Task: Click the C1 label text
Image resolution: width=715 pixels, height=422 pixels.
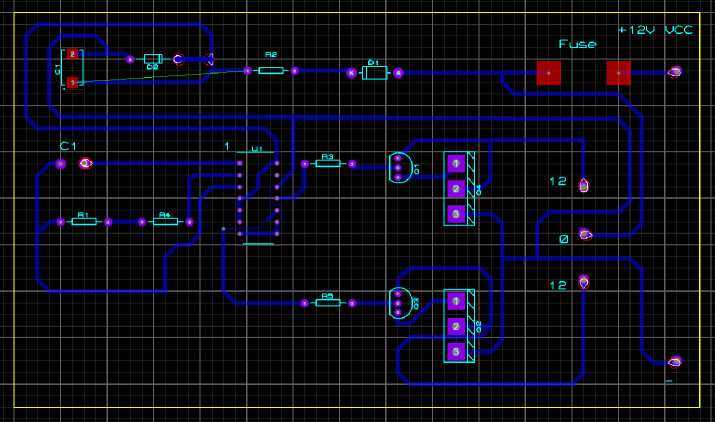Action: pos(68,146)
